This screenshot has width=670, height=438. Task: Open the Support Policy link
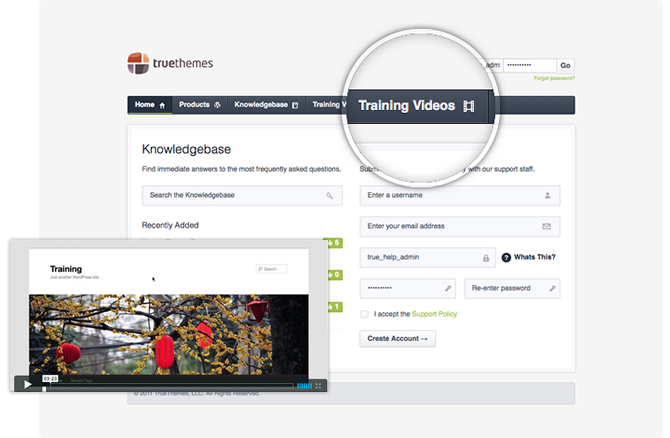tap(435, 314)
